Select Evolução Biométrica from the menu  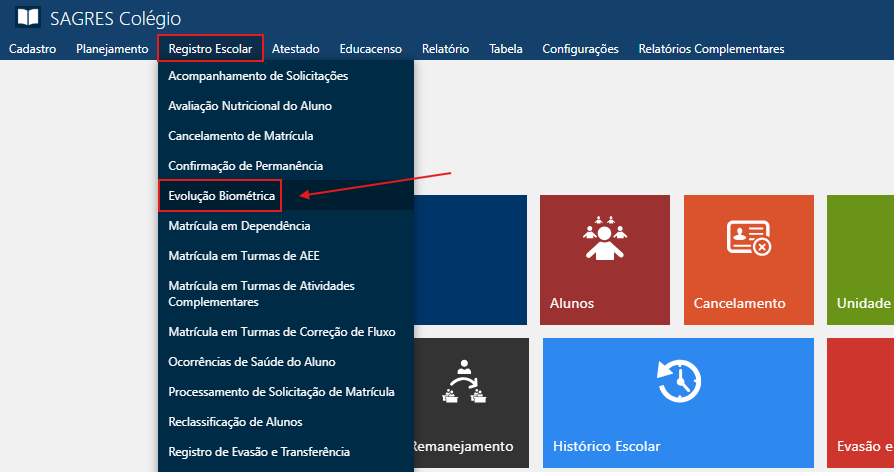point(222,196)
